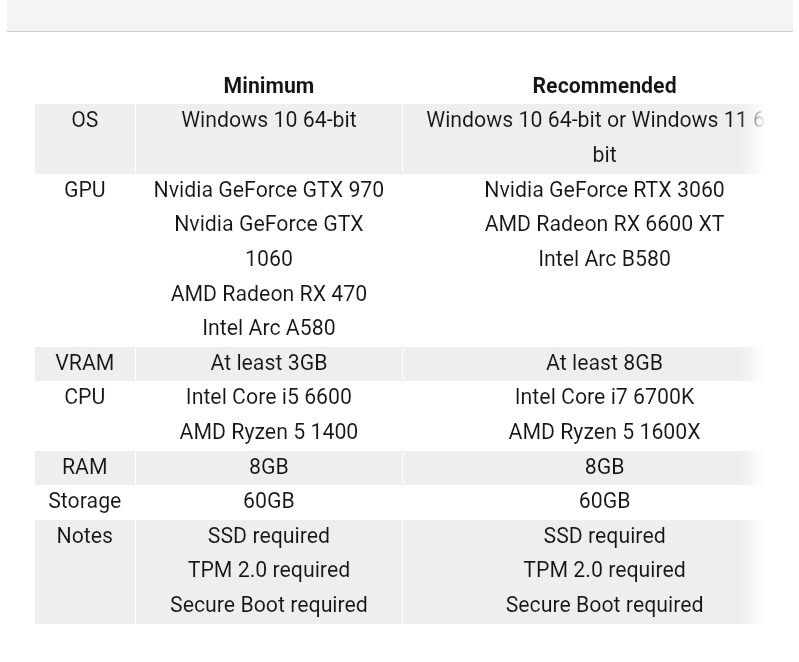Click the Intel Arc A580 entry
799x662 pixels.
coord(268,328)
